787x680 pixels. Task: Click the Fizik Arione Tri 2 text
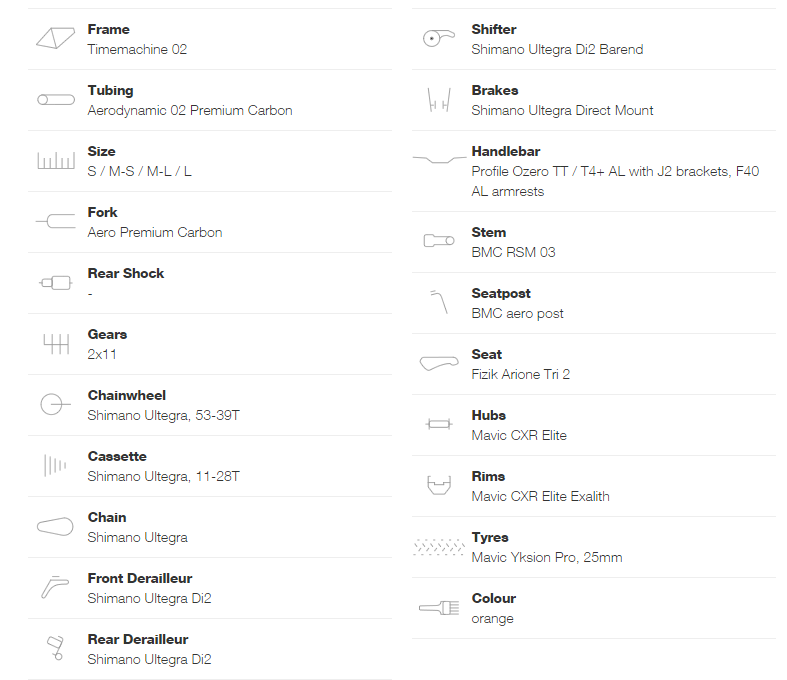pos(520,374)
